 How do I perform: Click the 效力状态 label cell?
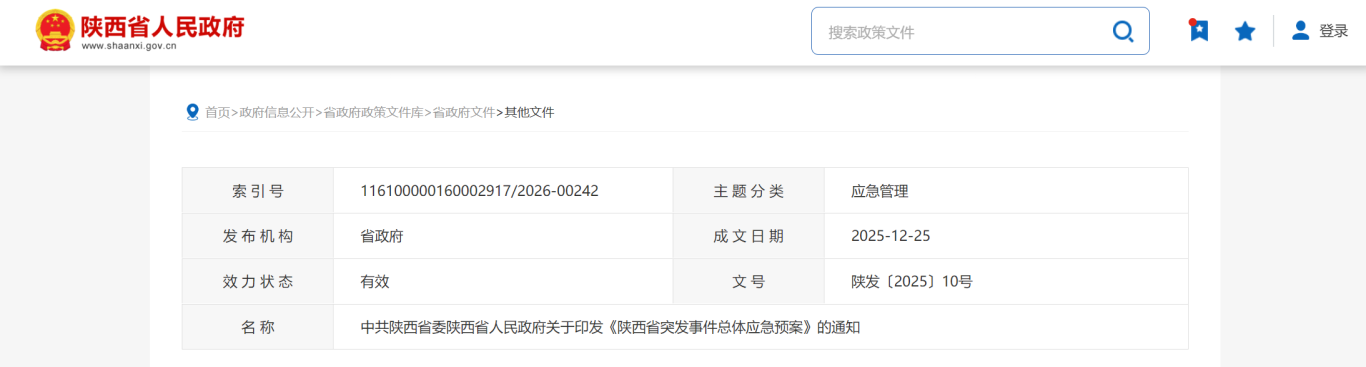coord(258,282)
